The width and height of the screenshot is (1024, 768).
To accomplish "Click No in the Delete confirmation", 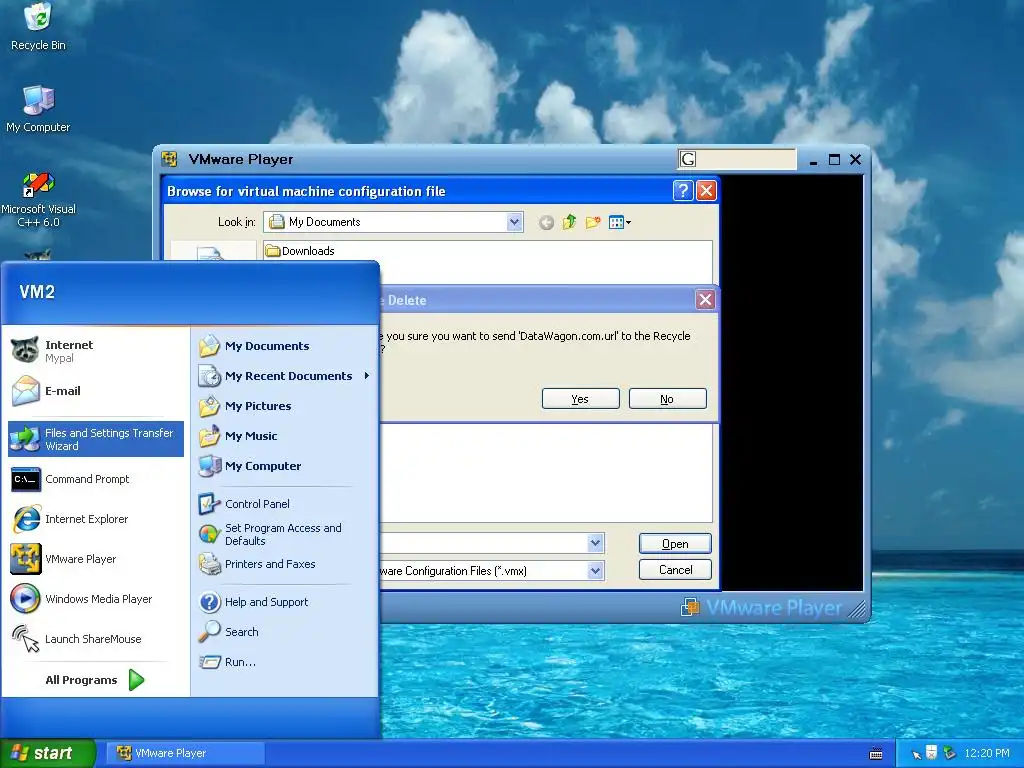I will click(x=667, y=398).
